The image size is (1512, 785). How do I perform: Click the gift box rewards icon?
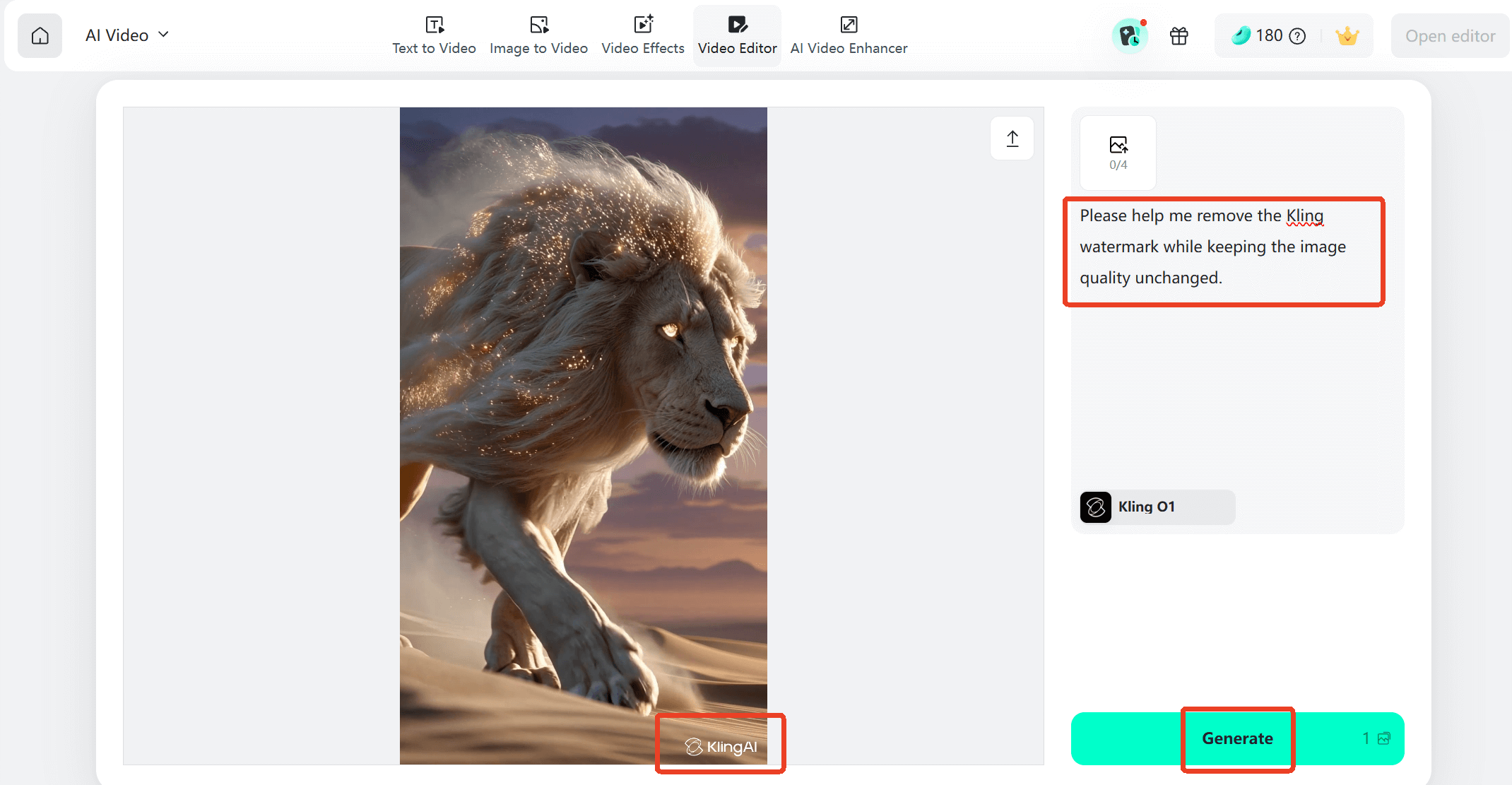1179,35
